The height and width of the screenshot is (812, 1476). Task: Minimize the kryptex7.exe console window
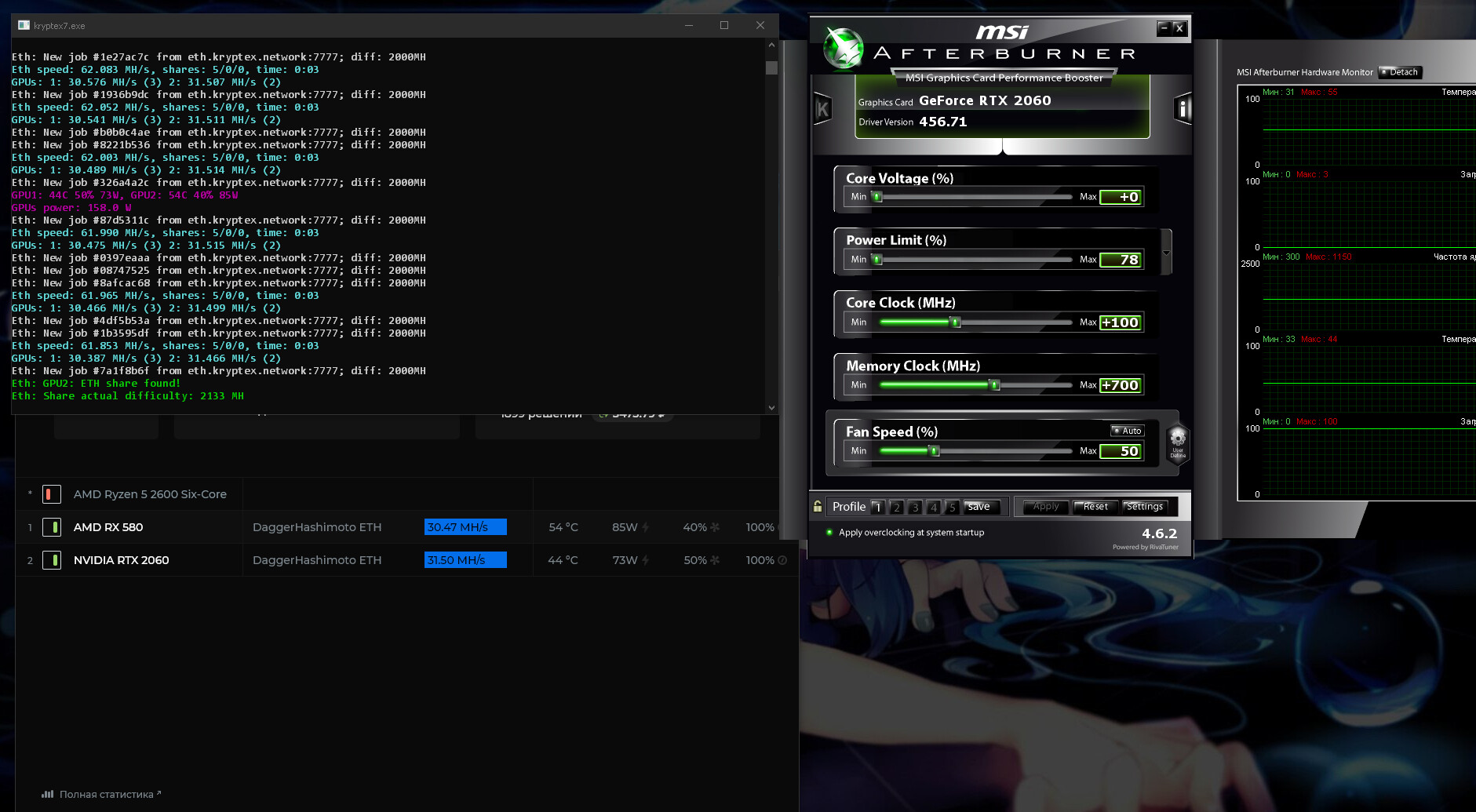pos(688,25)
